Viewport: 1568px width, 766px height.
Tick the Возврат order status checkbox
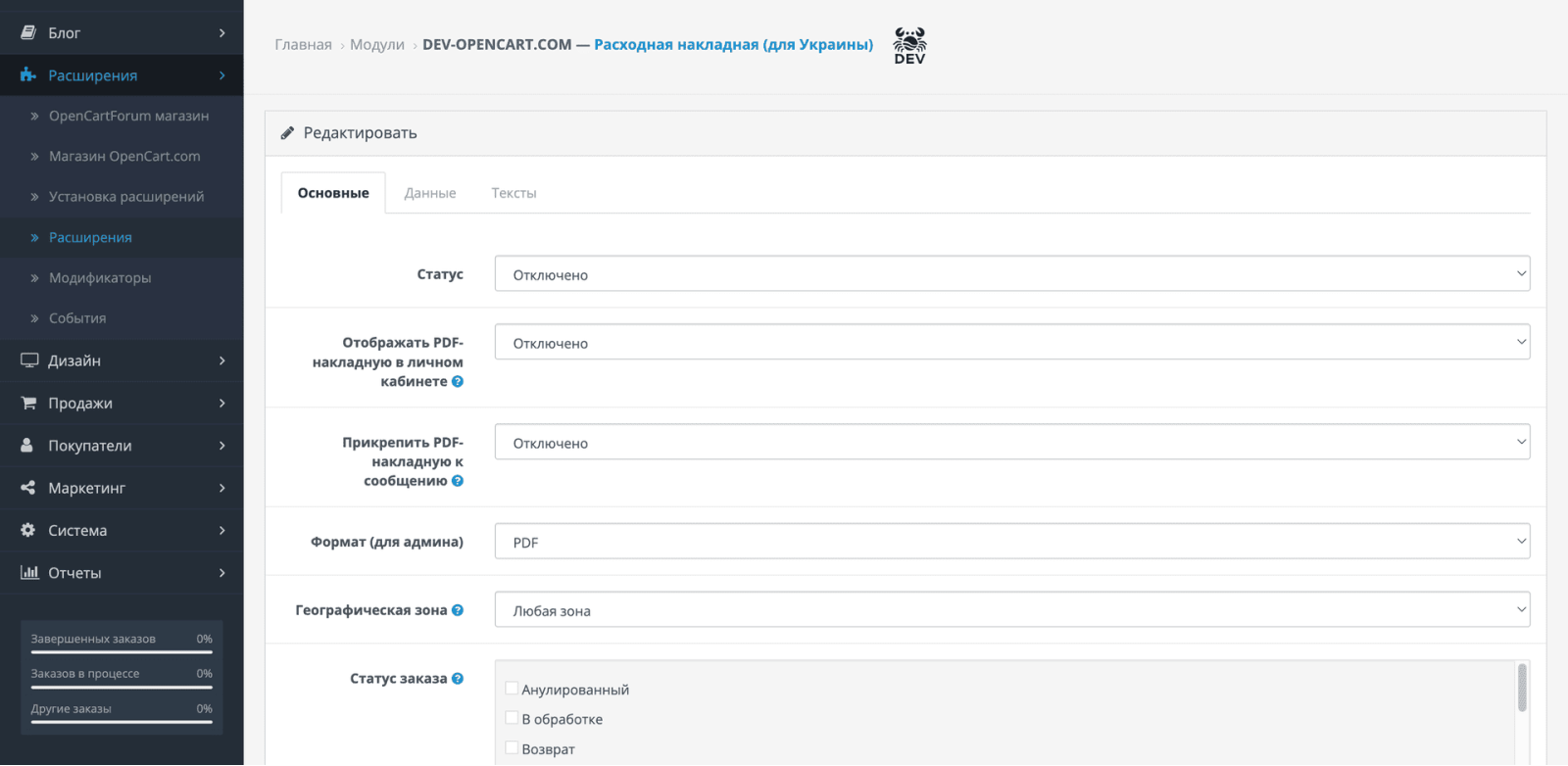tap(512, 748)
